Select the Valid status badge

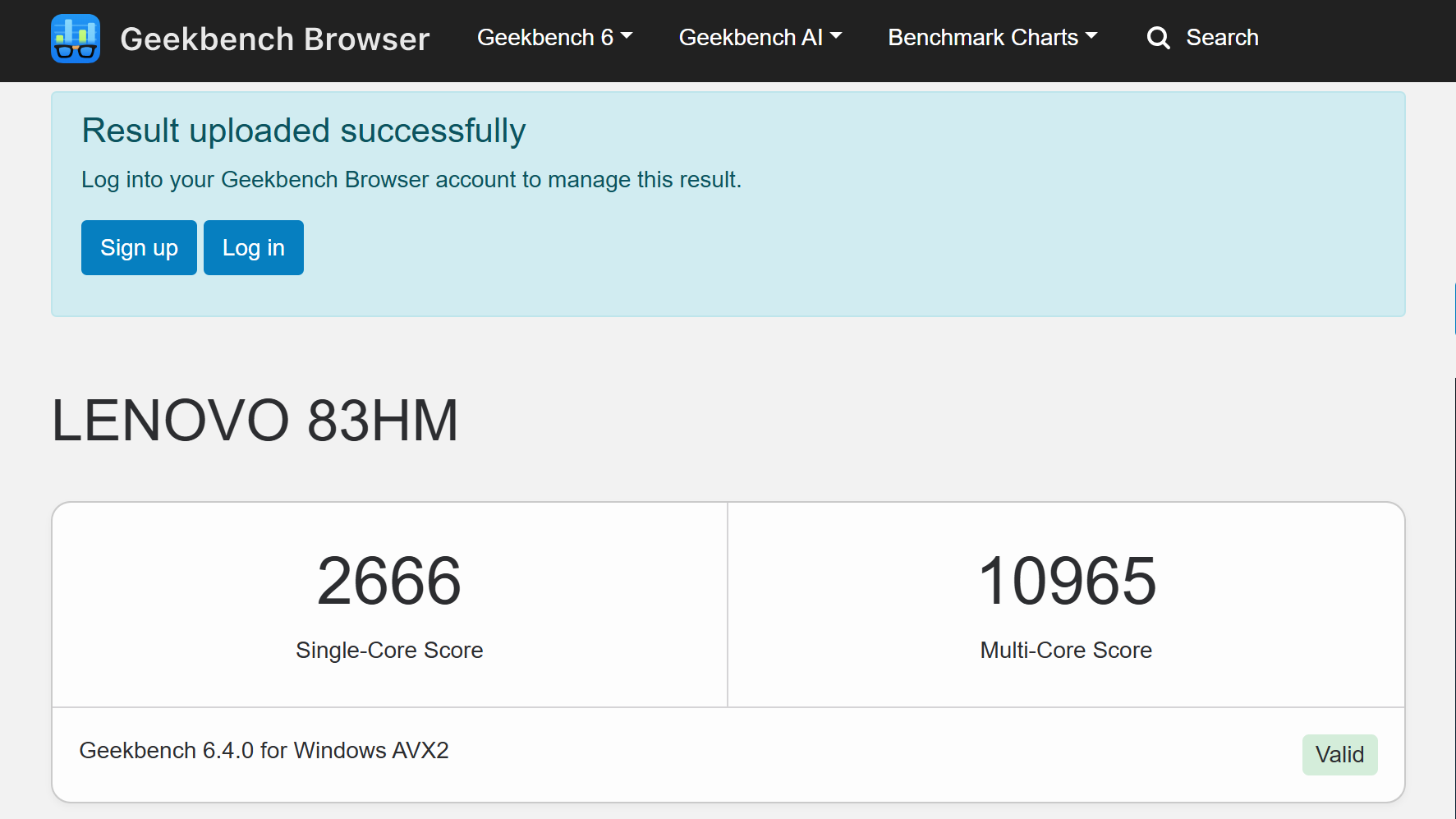tap(1339, 754)
